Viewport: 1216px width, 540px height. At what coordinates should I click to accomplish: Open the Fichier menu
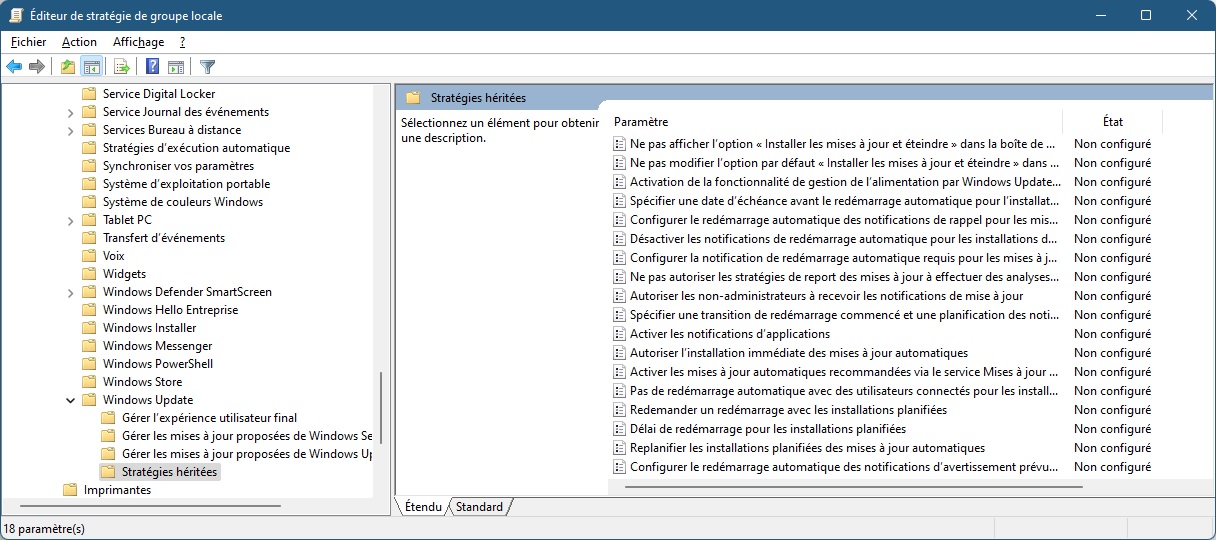[28, 42]
